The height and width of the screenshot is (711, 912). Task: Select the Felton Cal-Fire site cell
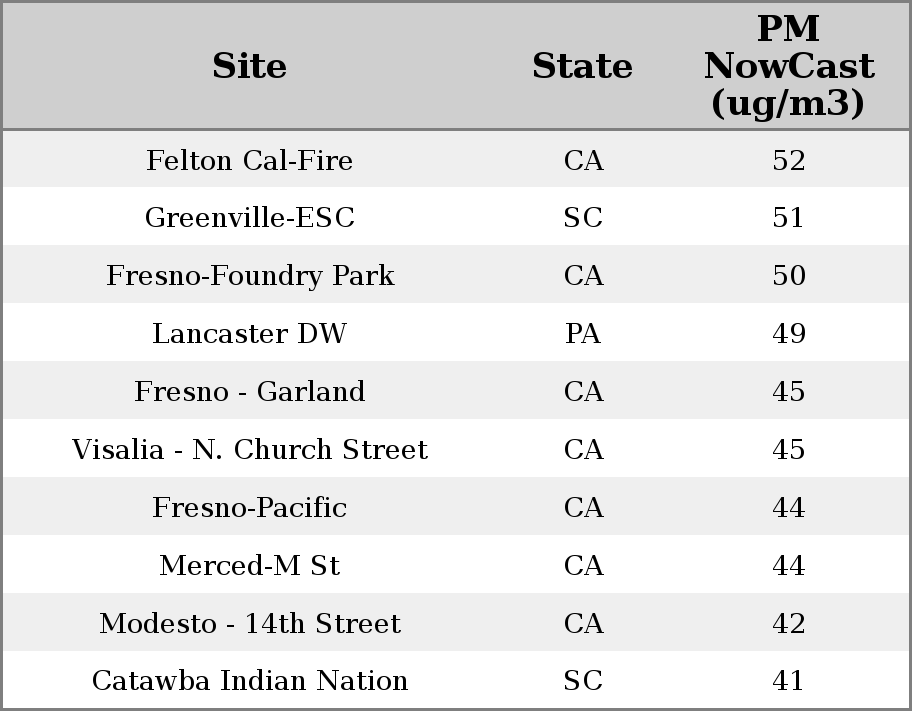click(249, 160)
